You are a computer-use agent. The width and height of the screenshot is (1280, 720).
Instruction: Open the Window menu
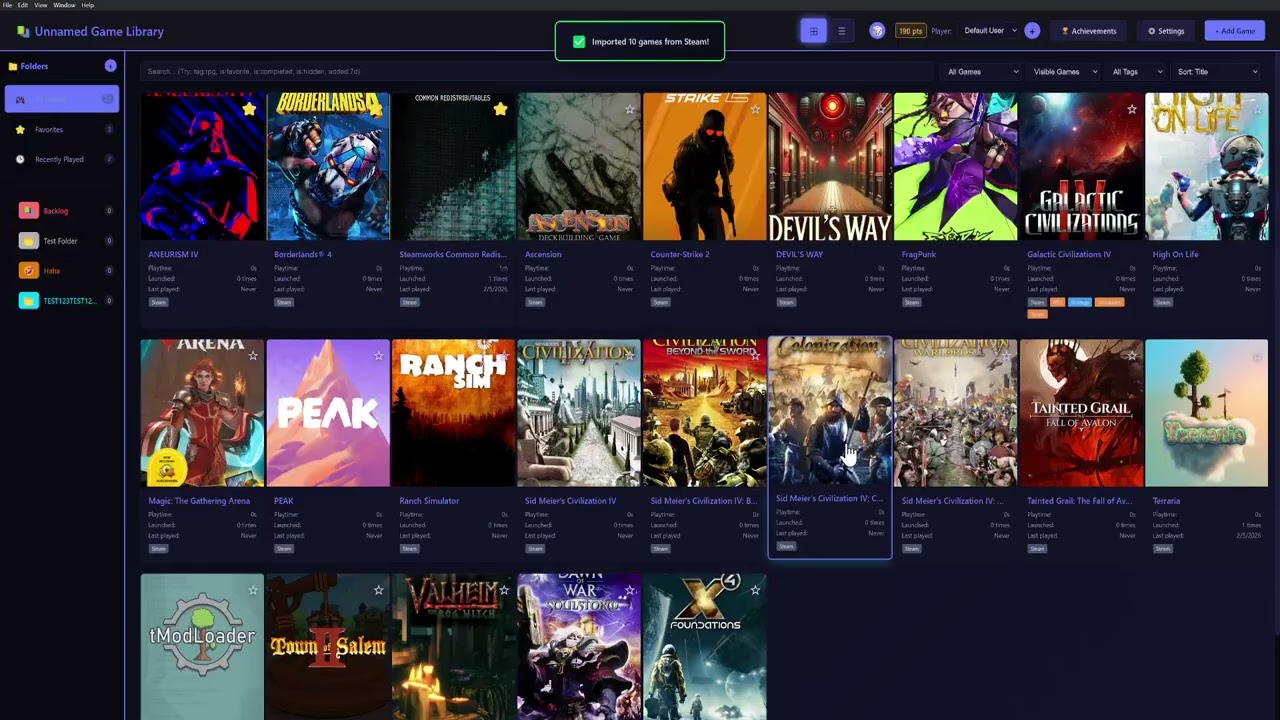click(x=64, y=5)
